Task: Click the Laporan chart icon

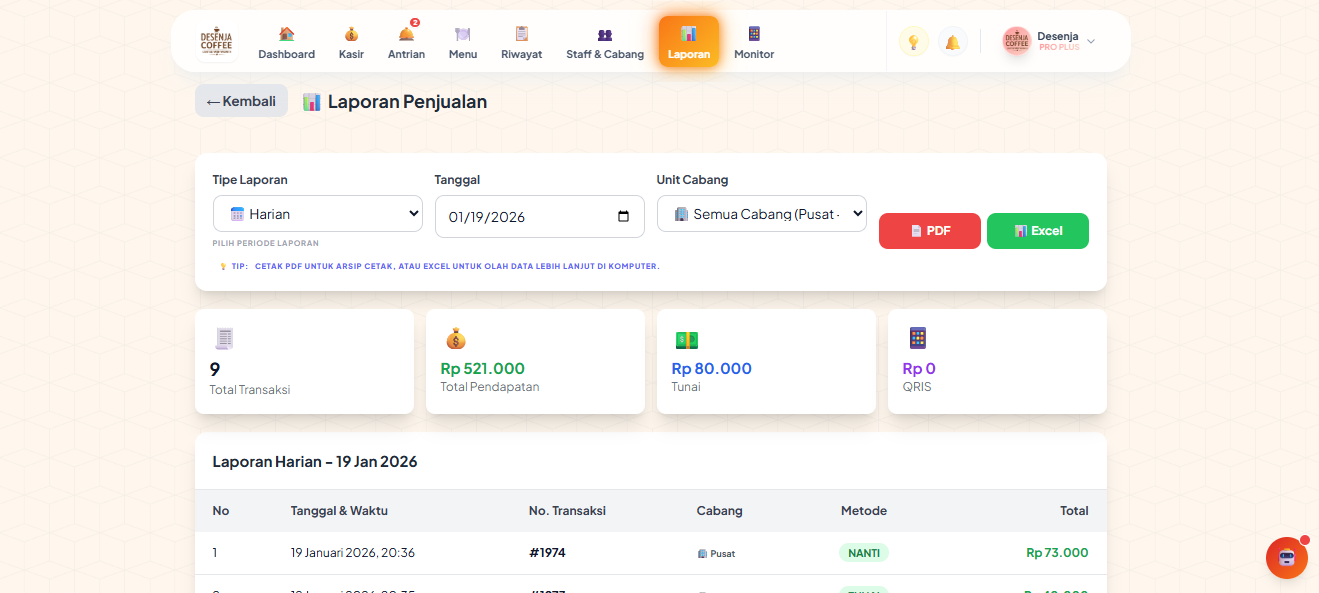Action: (x=689, y=33)
